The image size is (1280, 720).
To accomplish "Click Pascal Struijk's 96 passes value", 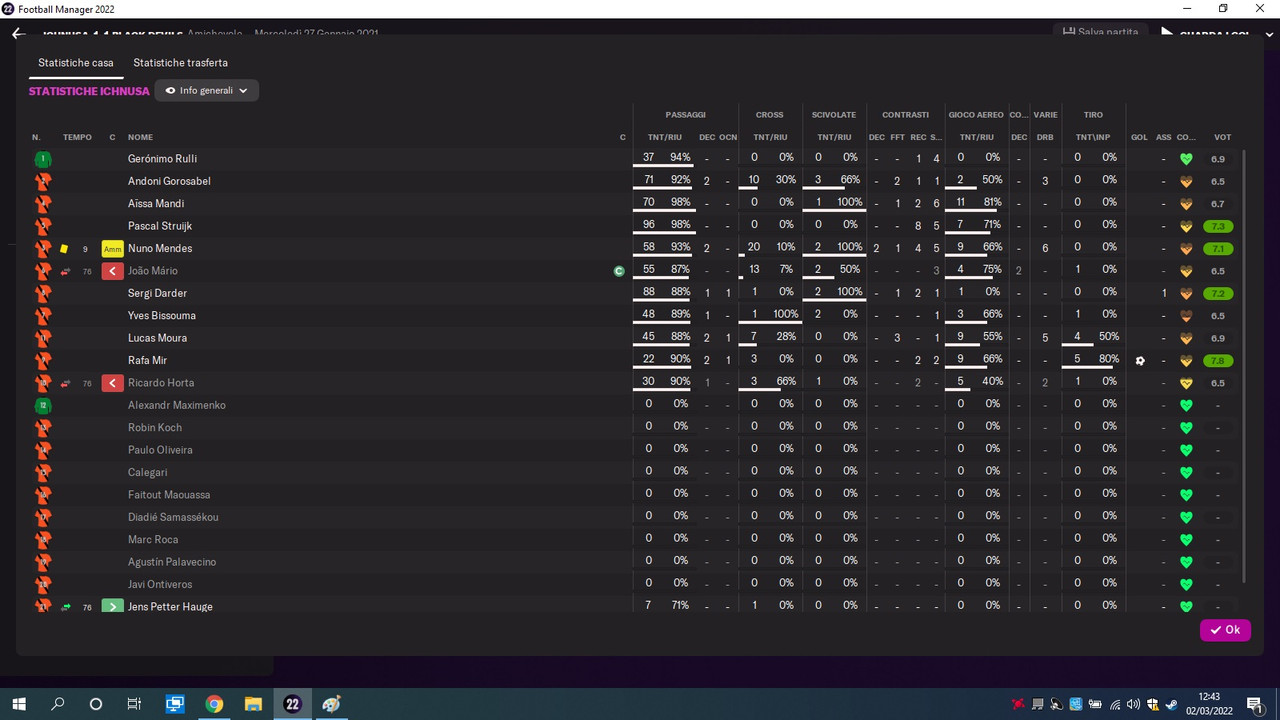I will click(648, 226).
